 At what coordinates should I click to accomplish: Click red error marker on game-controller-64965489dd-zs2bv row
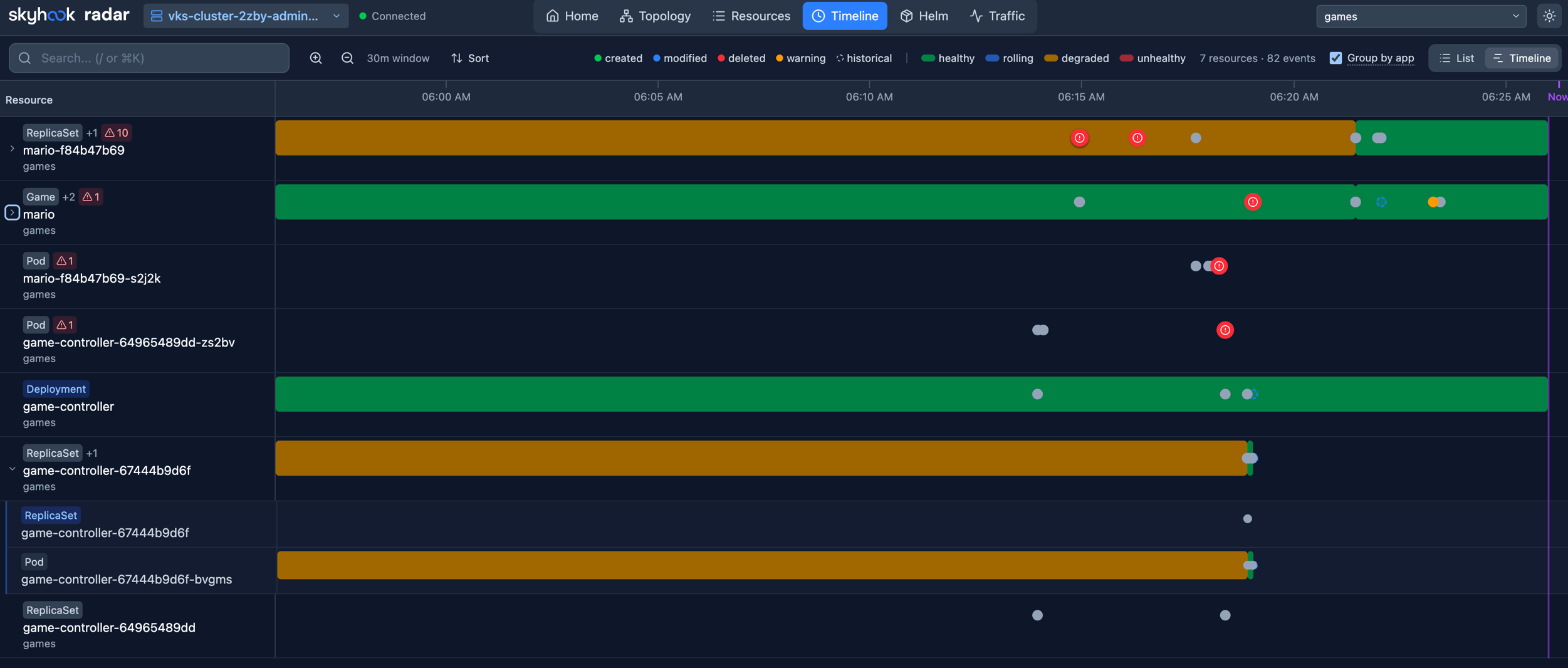pos(1225,330)
